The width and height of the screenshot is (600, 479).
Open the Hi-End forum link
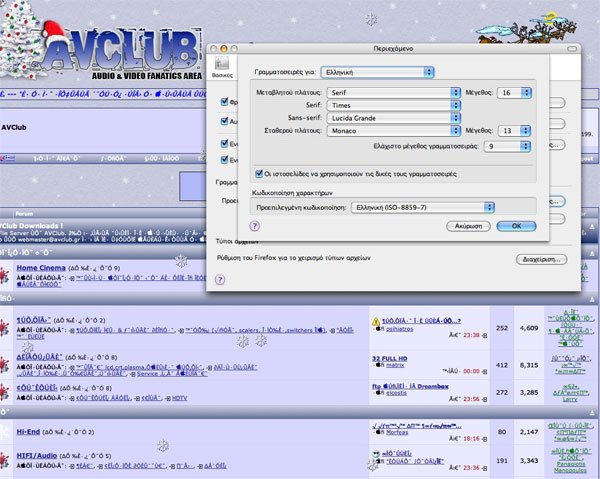click(28, 432)
